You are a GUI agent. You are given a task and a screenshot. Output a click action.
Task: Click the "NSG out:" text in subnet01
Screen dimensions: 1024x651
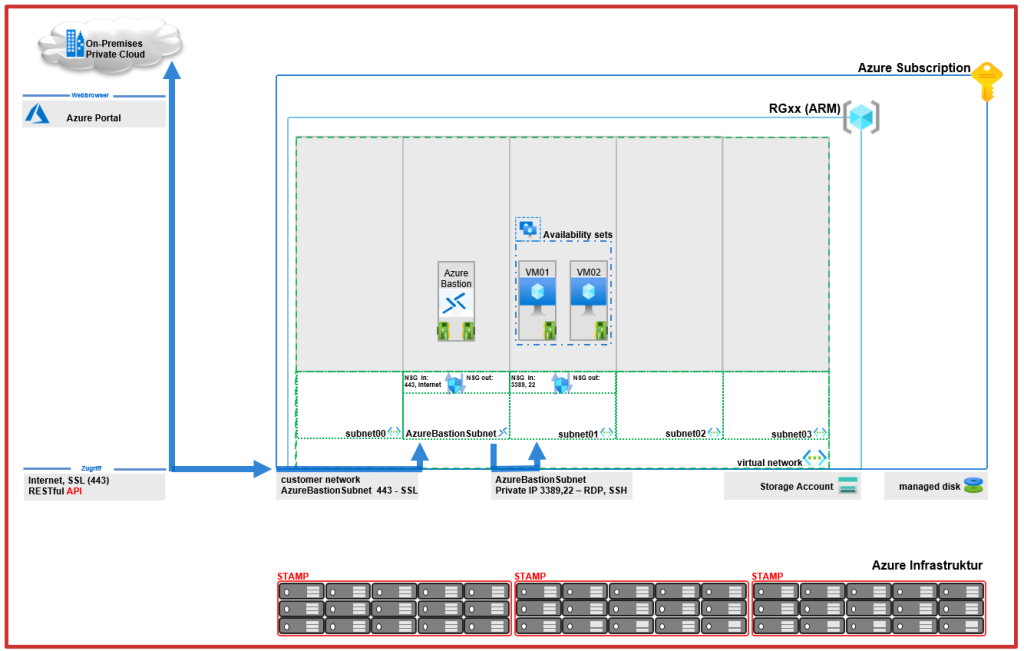tap(586, 377)
